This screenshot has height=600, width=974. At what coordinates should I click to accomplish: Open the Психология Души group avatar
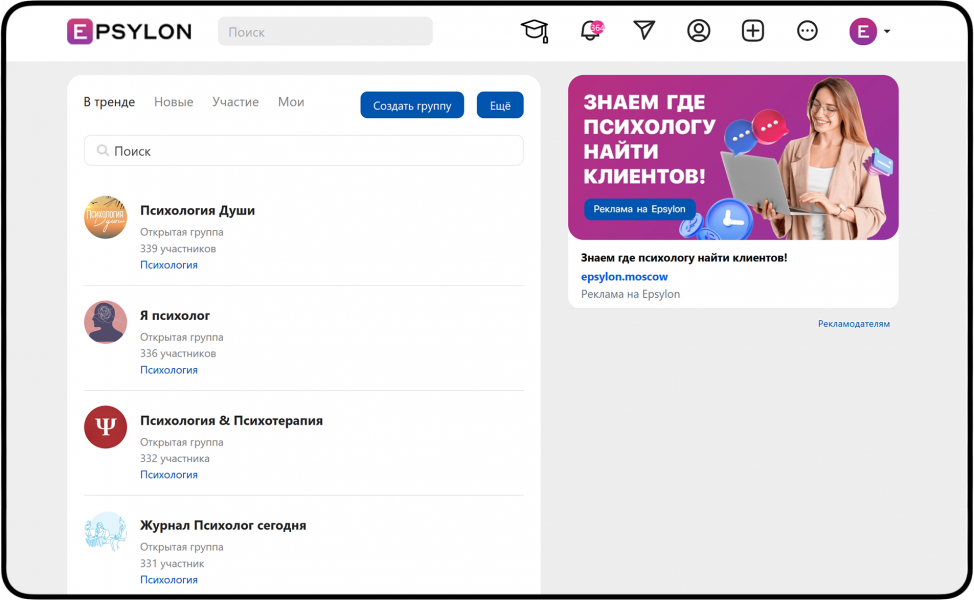(106, 217)
